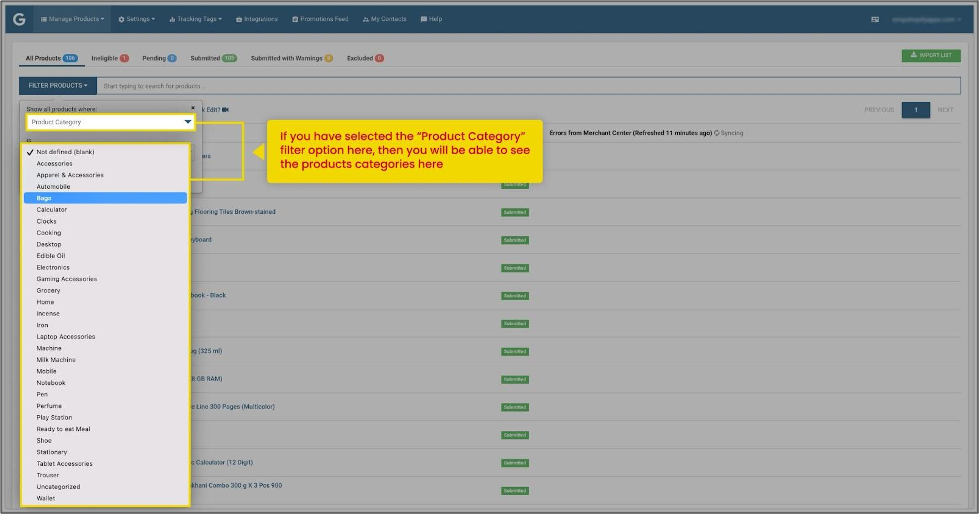Expand the Tracking Tags menu

pyautogui.click(x=195, y=19)
